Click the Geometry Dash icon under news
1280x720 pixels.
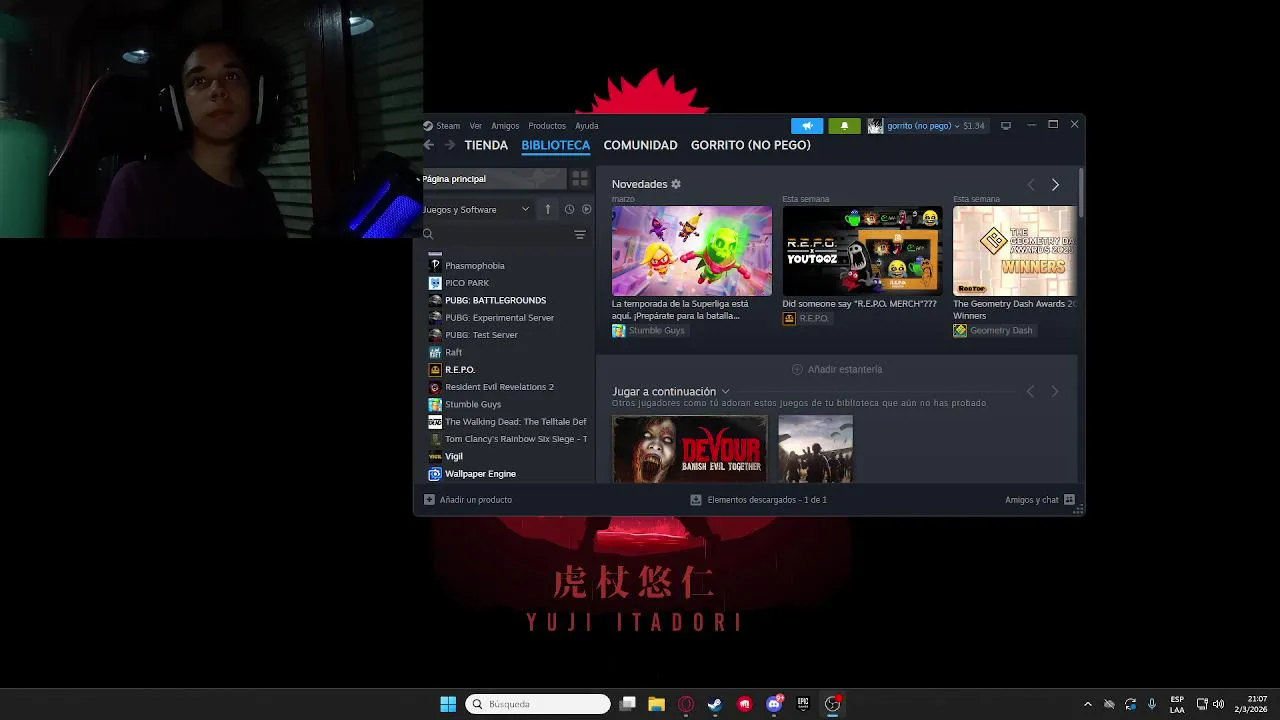960,330
